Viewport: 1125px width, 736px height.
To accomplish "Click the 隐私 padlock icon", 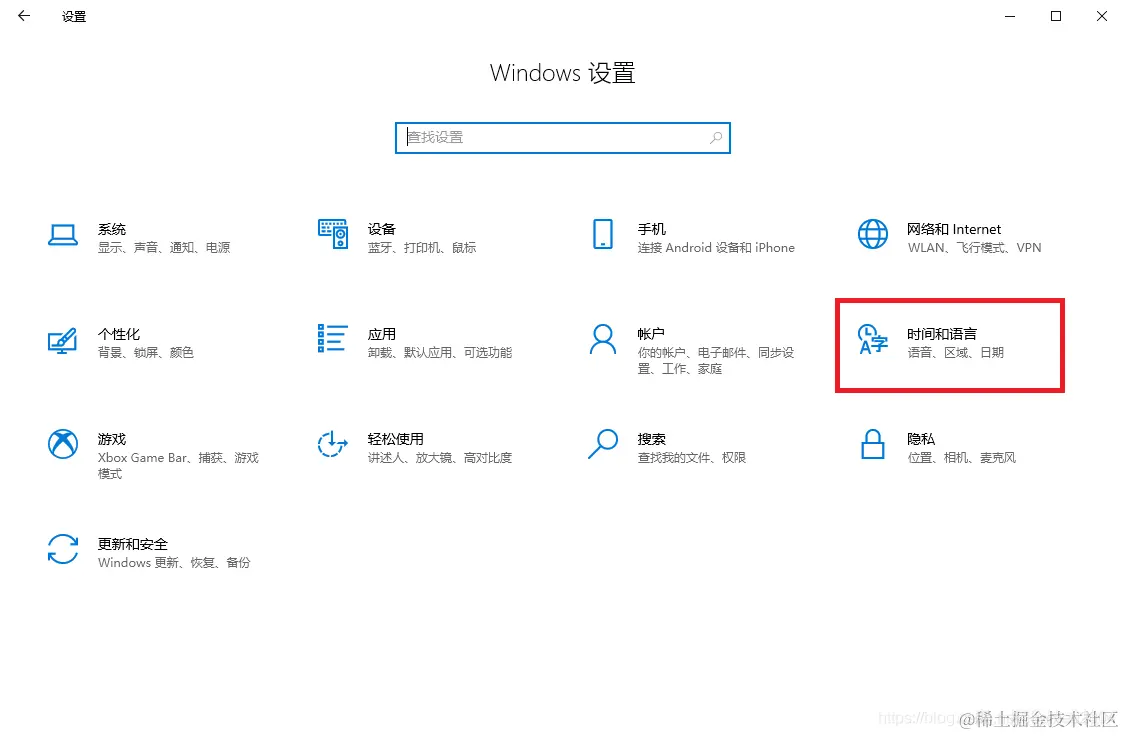I will tap(872, 444).
